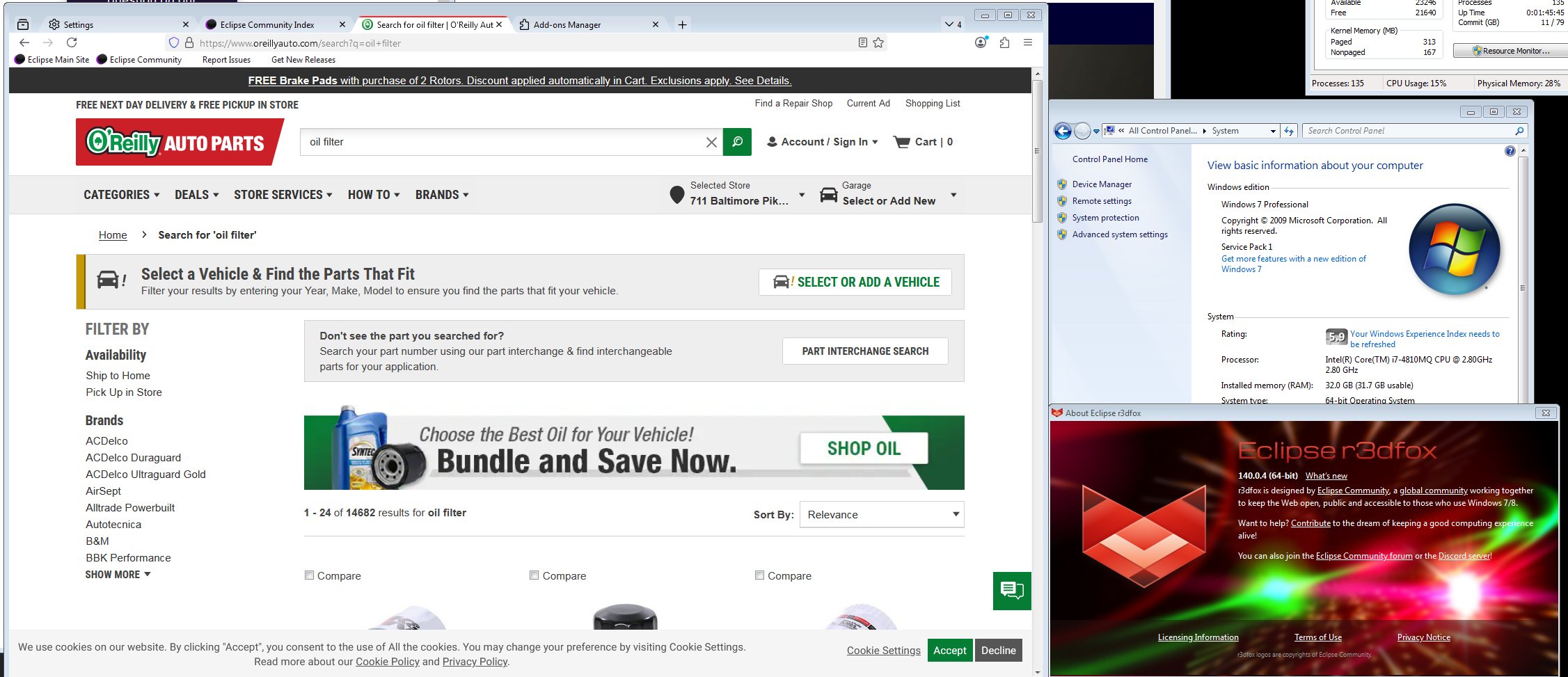Open What's new link in About dialog
Viewport: 1568px width, 677px height.
point(1326,476)
